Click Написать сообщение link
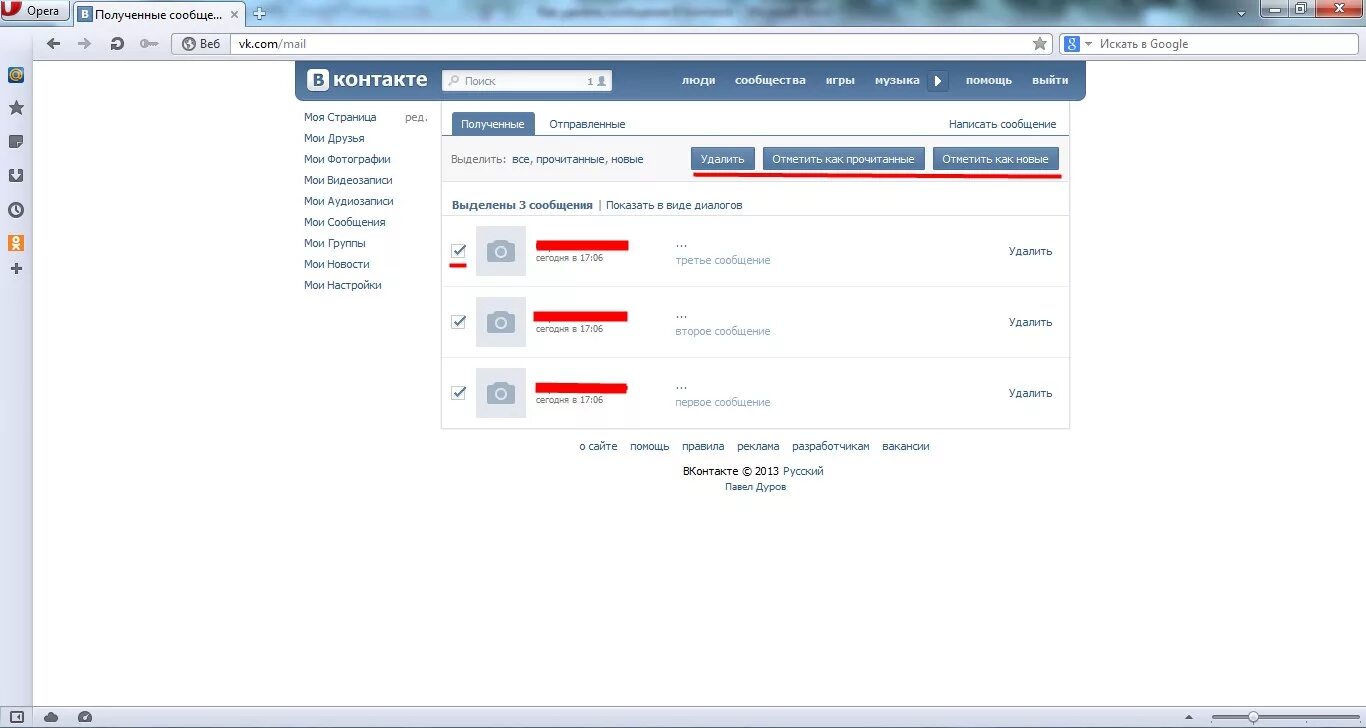 point(1002,124)
